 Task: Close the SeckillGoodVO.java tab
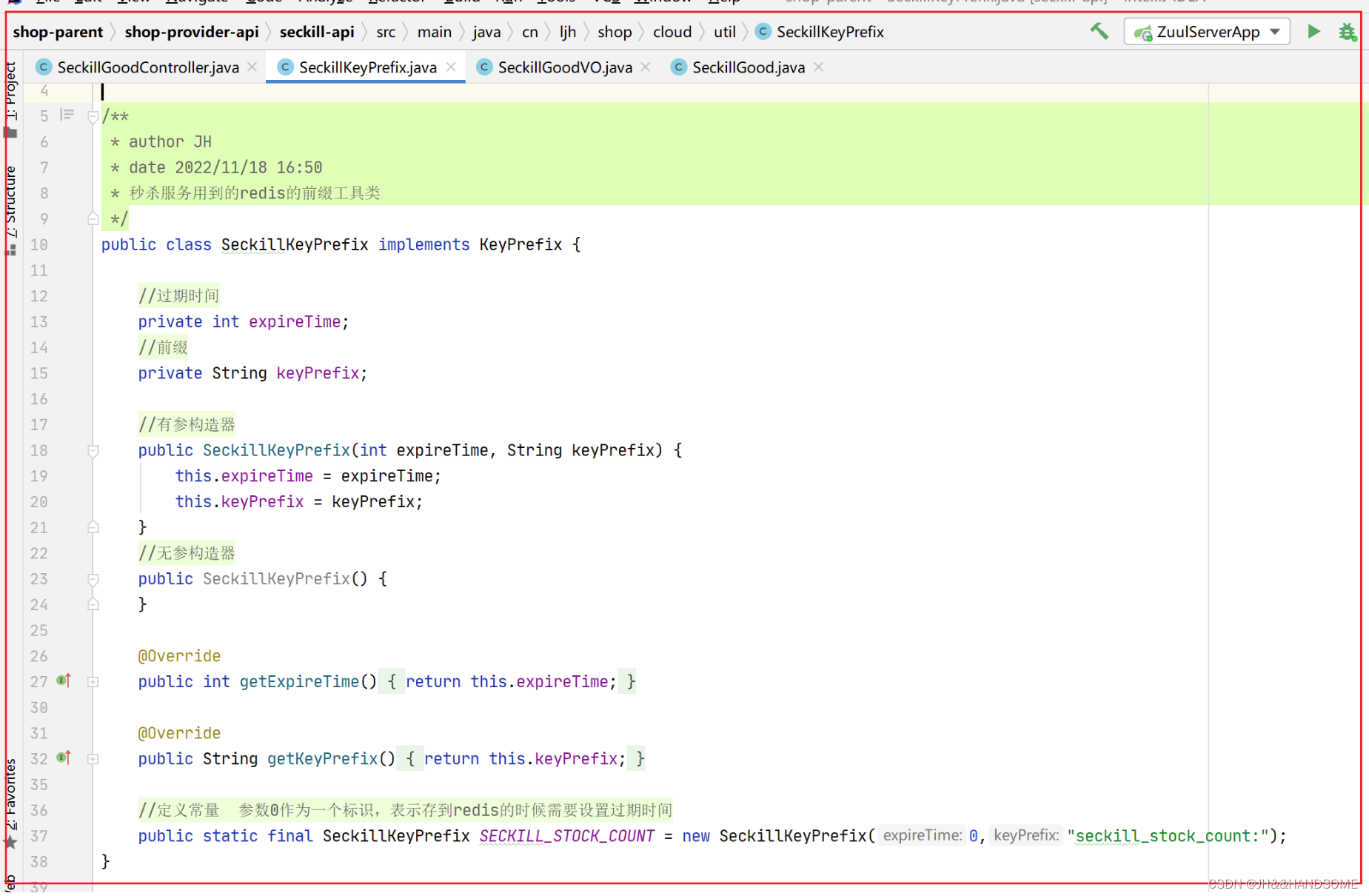click(646, 67)
